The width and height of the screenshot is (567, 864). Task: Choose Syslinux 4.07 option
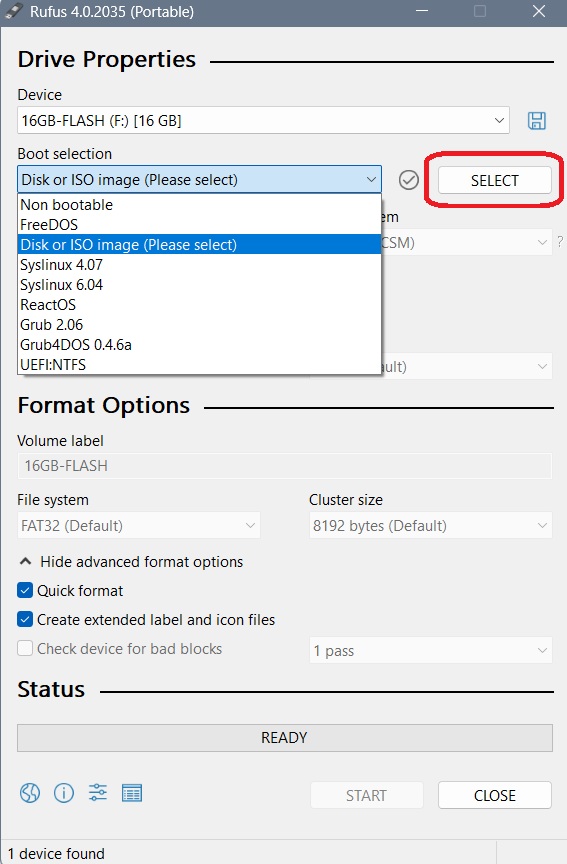199,265
